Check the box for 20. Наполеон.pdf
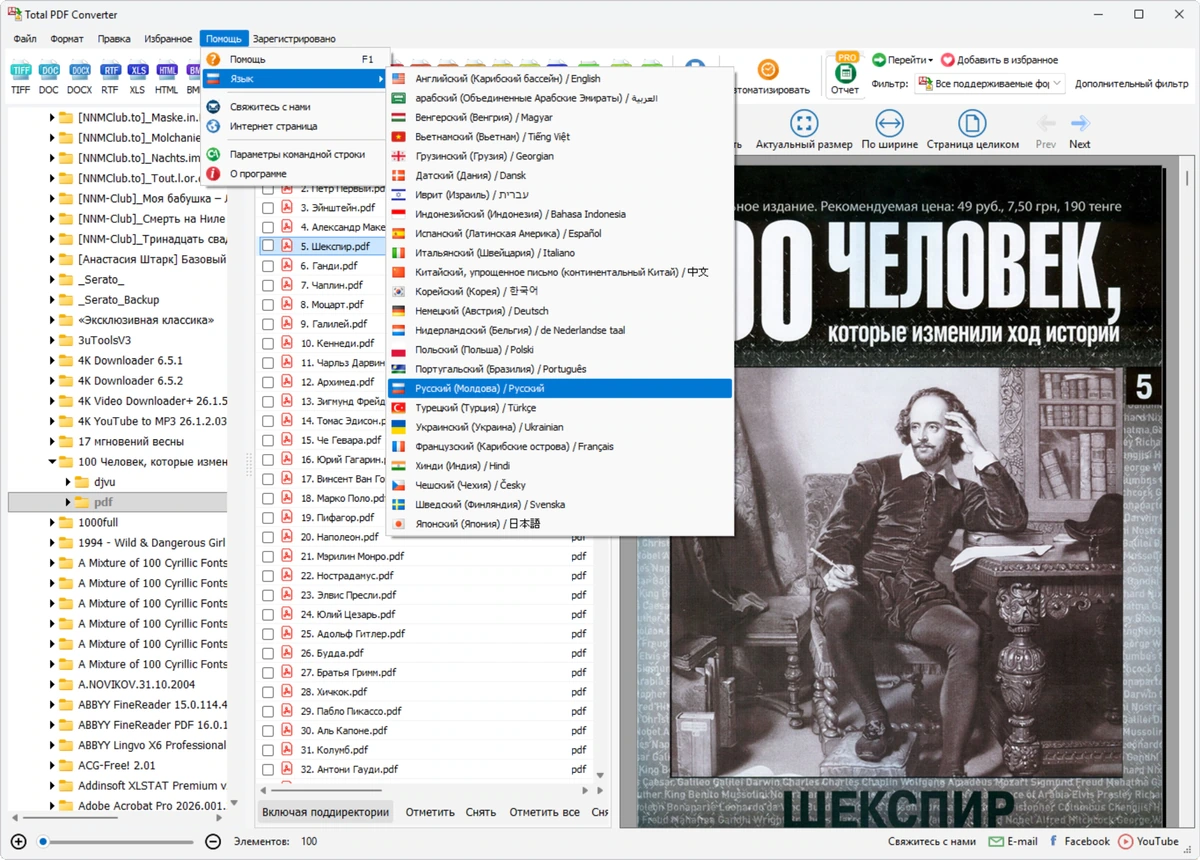 click(x=268, y=537)
